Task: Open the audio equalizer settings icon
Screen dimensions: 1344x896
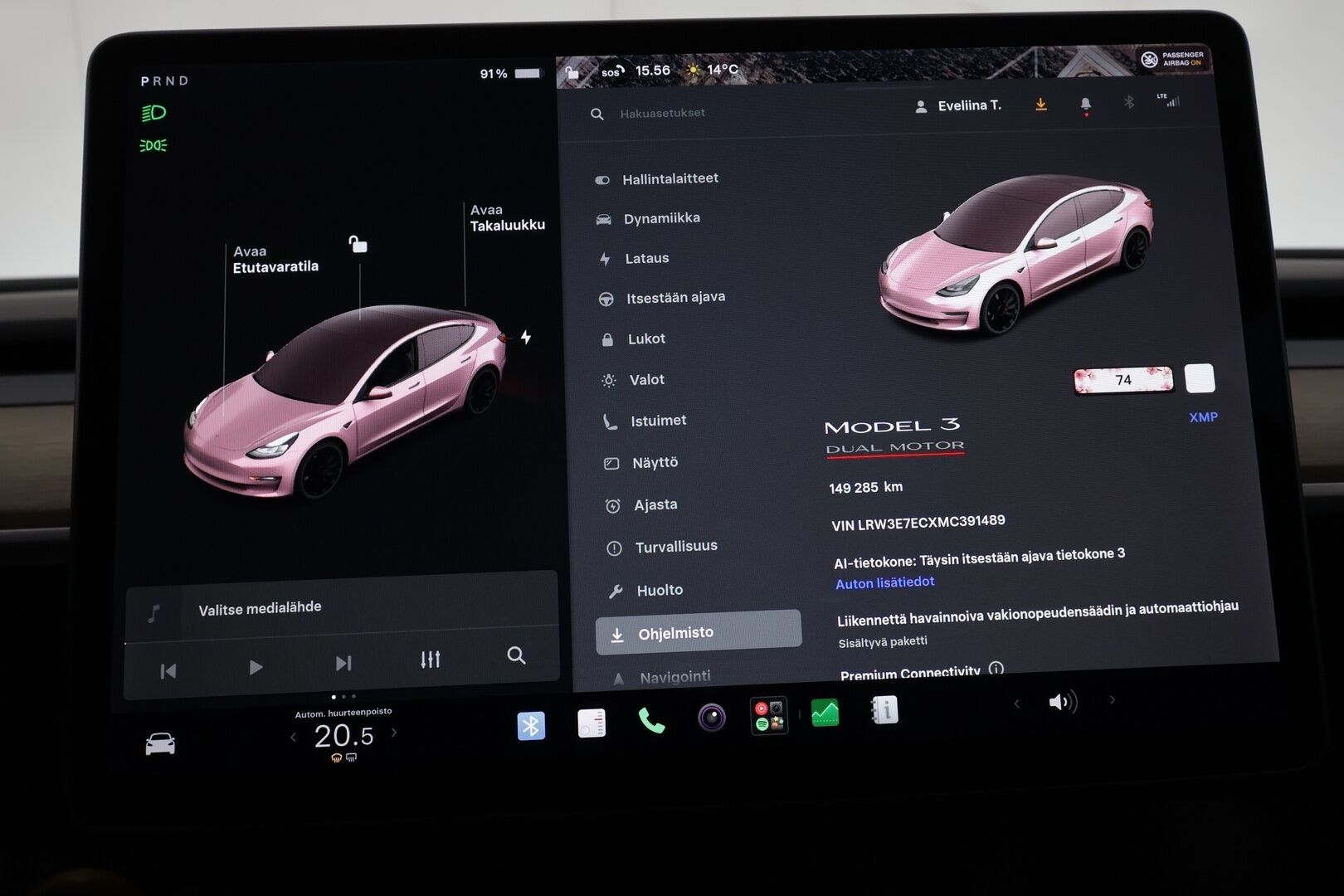Action: click(x=430, y=660)
